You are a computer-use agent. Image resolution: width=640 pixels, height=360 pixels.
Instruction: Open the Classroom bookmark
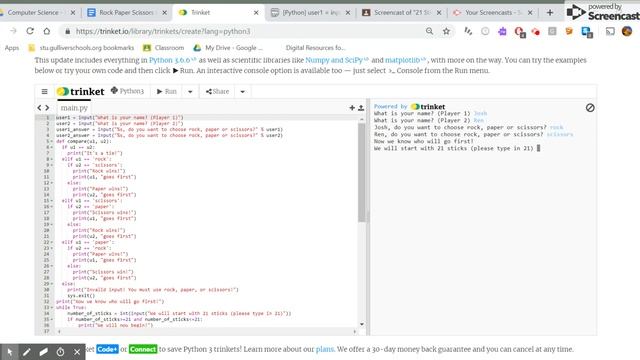pyautogui.click(x=164, y=48)
